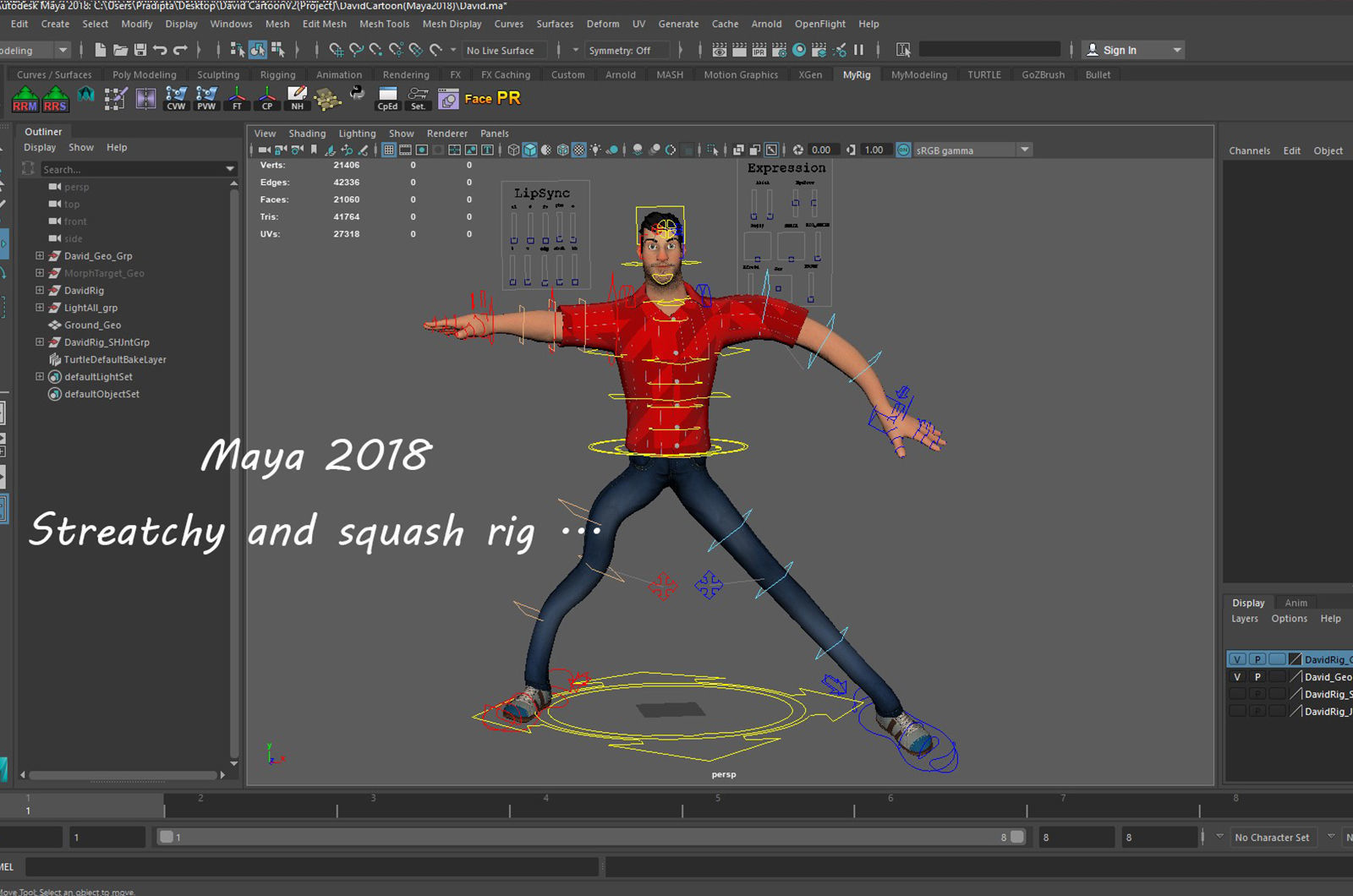Click the Undo arrow icon
Screen dimensions: 1353x896
point(160,50)
